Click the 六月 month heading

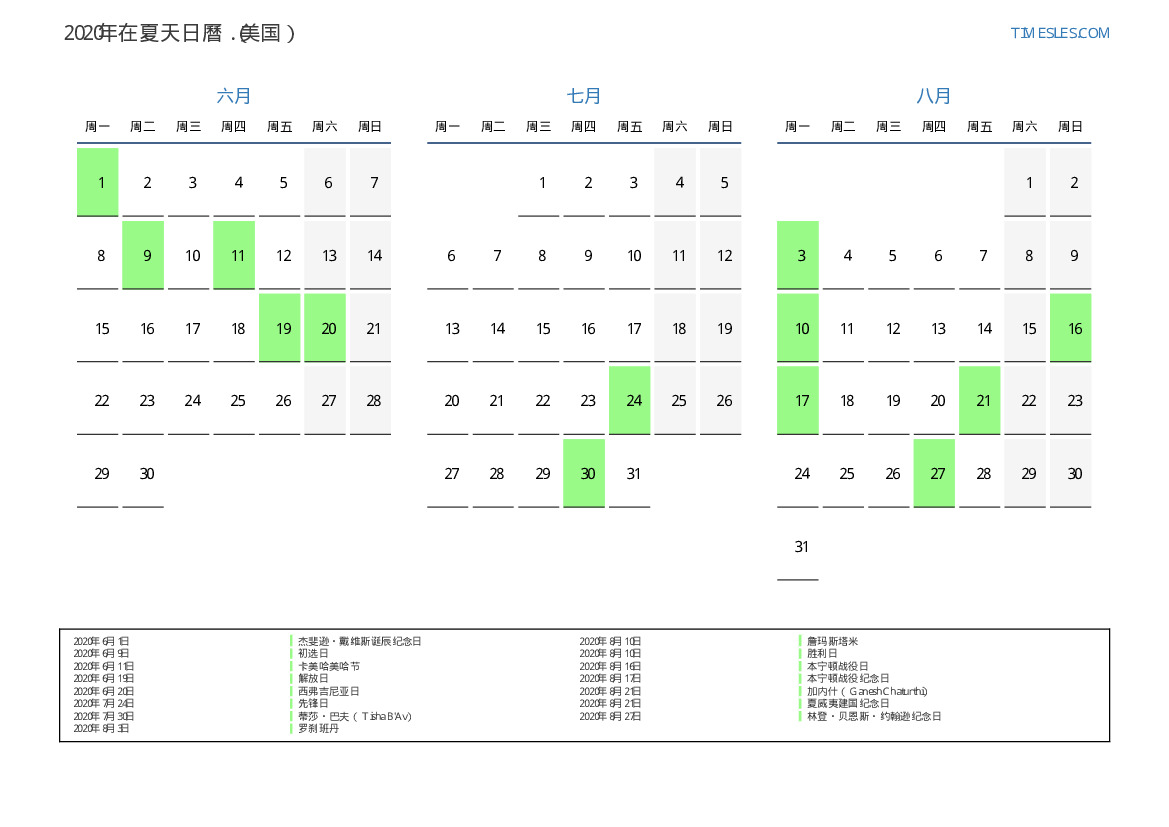(x=234, y=96)
